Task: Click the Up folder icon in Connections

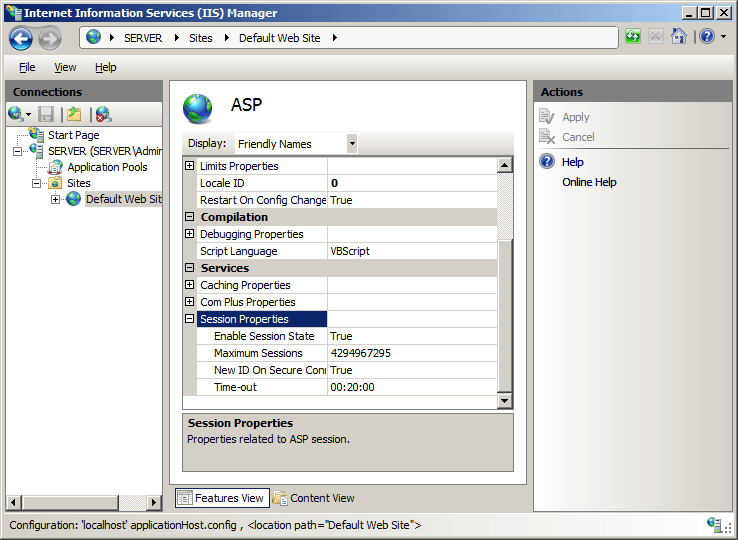Action: coord(74,114)
